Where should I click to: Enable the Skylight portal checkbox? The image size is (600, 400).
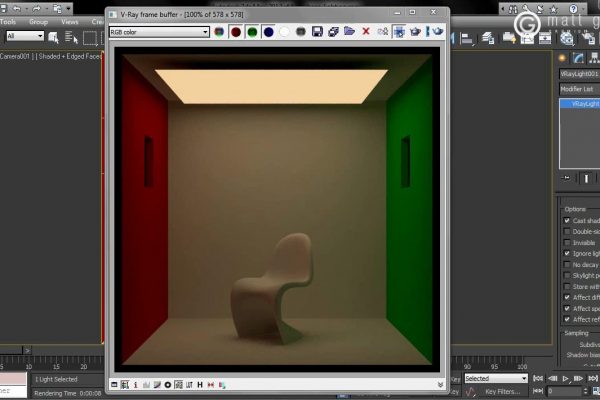(x=567, y=276)
